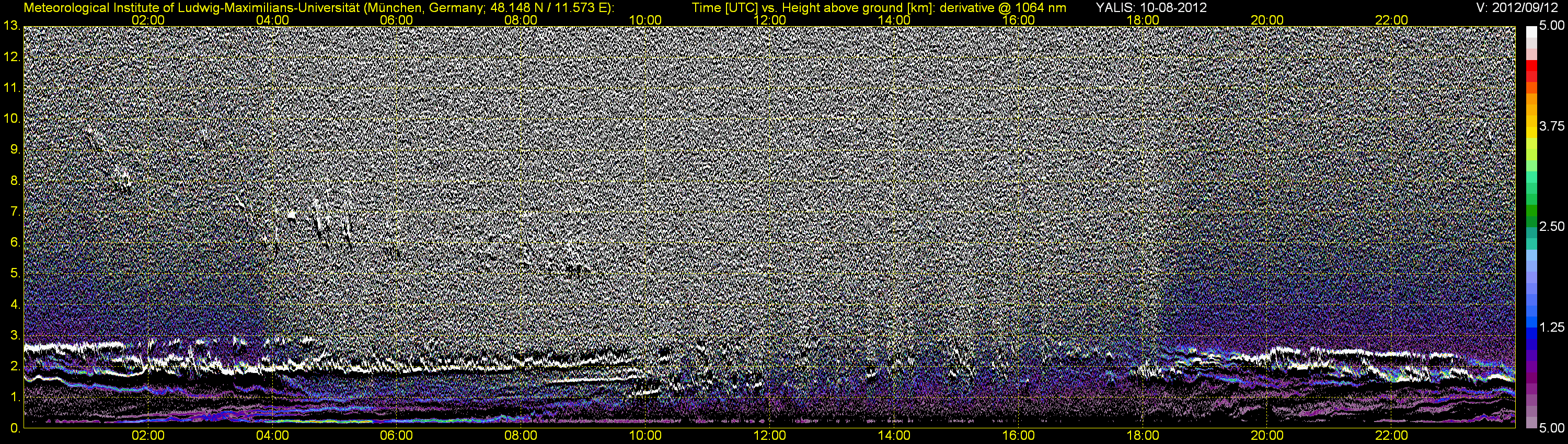Click the height axis label '13.'
The height and width of the screenshot is (444, 1568).
[x=11, y=26]
